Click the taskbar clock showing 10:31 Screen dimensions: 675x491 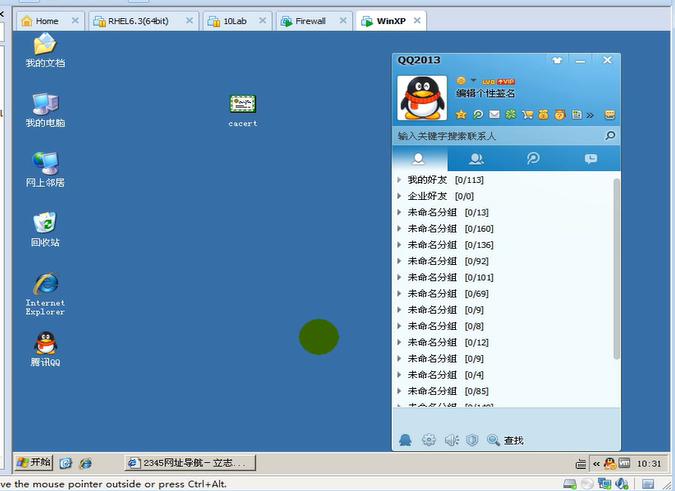tap(649, 464)
